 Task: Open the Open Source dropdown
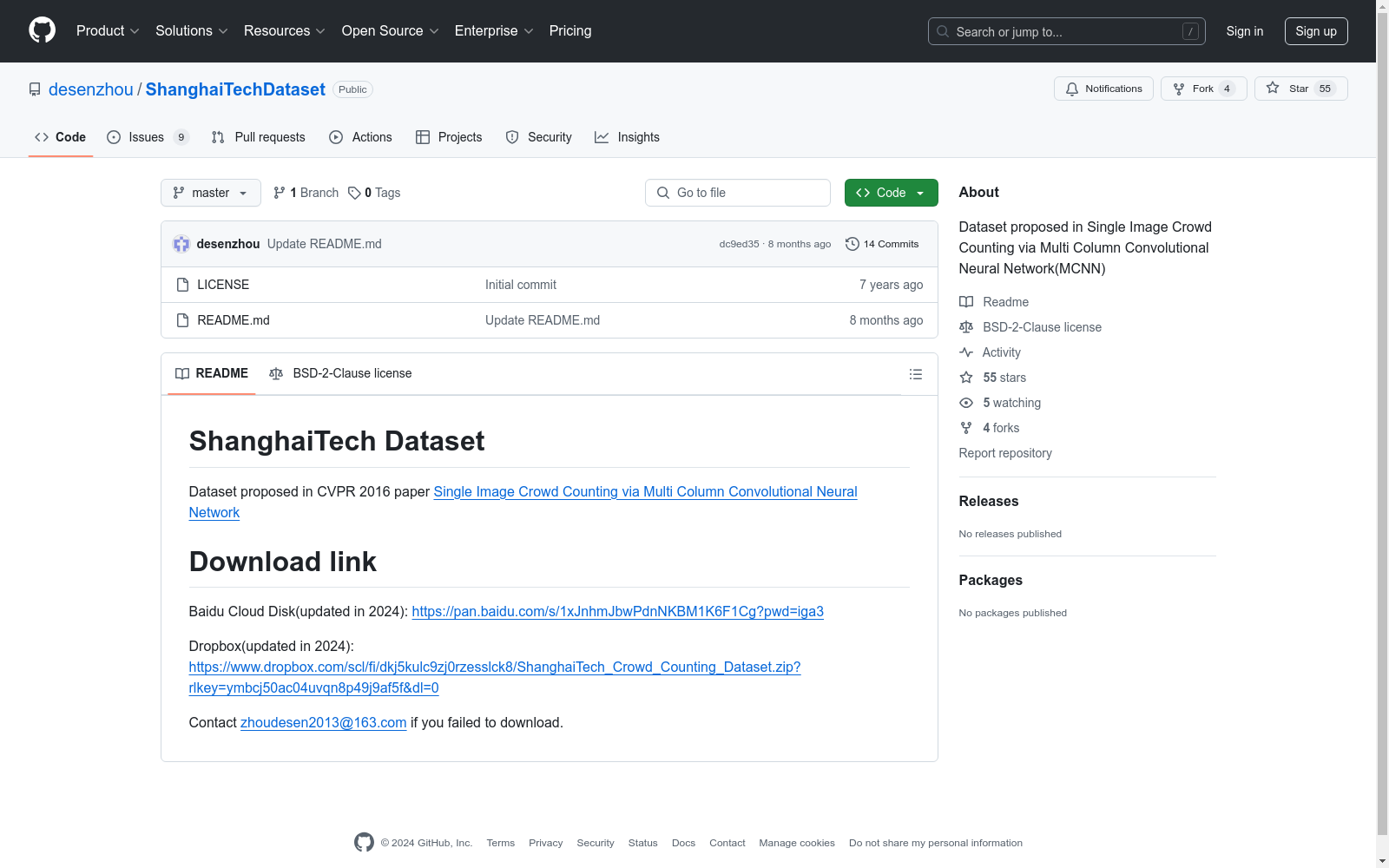pyautogui.click(x=391, y=30)
